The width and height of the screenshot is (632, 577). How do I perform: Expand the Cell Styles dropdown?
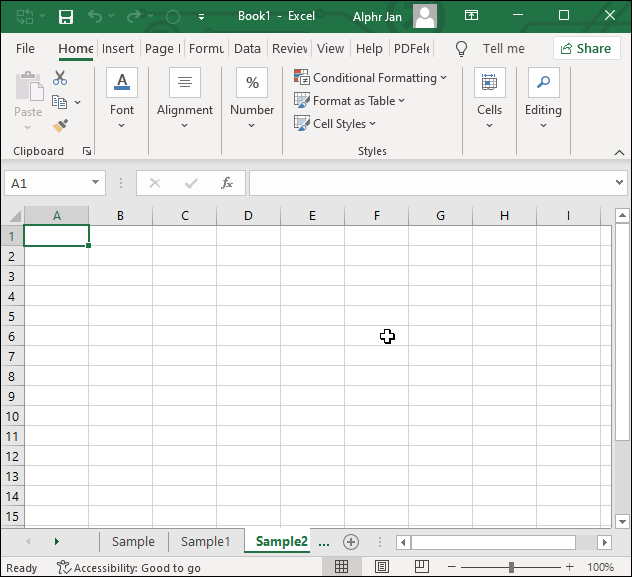point(336,123)
